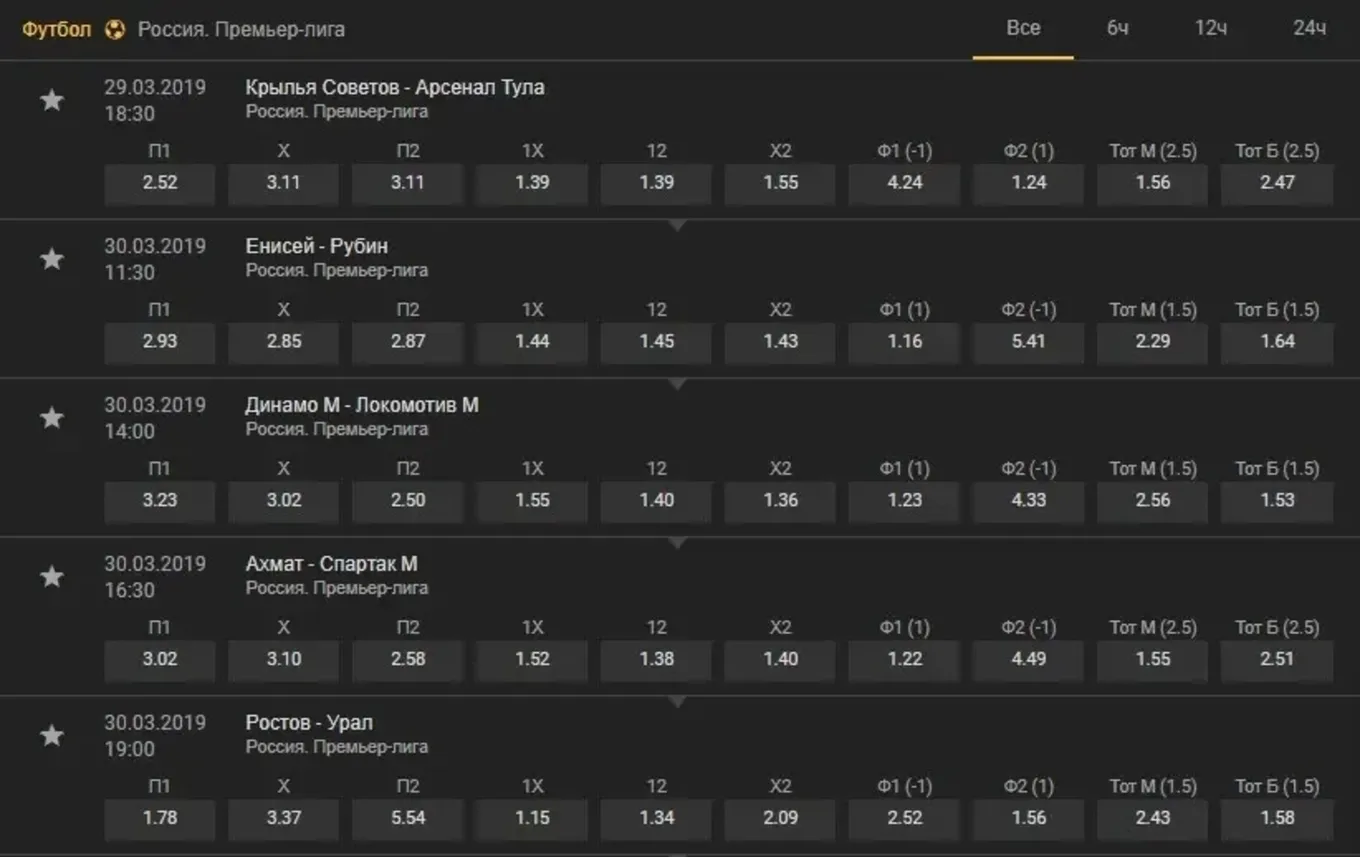Toggle the star for Енисей - Рубин
This screenshot has height=857, width=1360.
click(x=52, y=259)
